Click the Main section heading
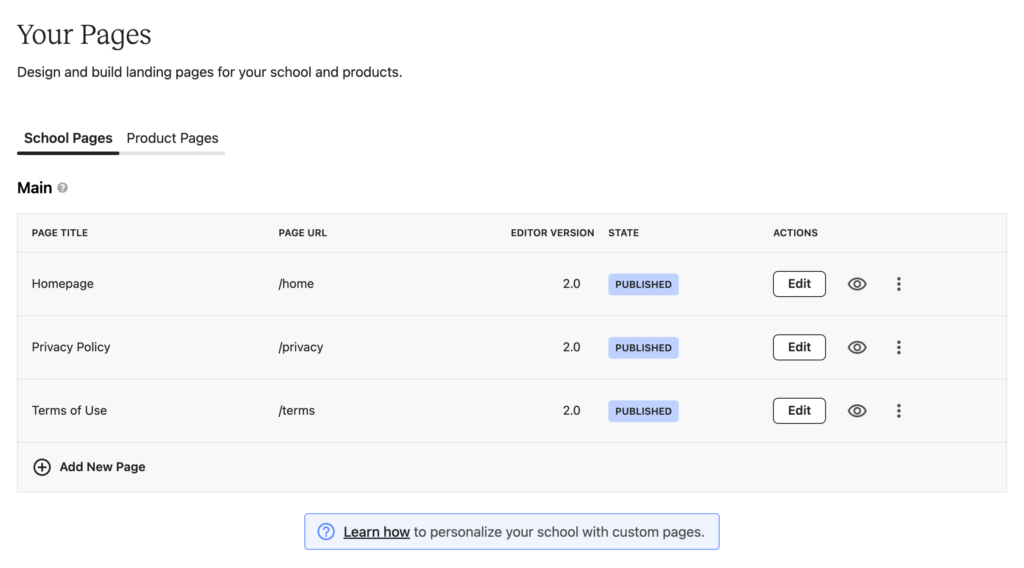This screenshot has width=1024, height=568. click(x=35, y=188)
